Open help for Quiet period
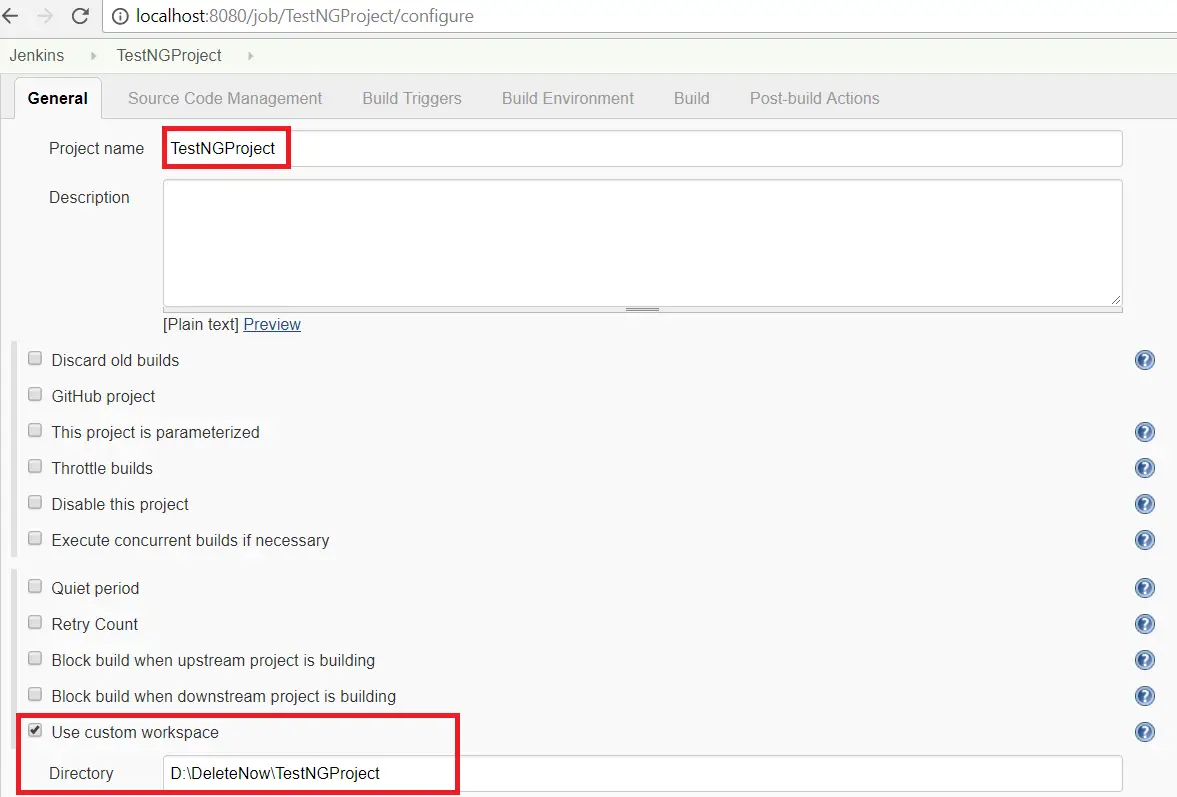Image resolution: width=1177 pixels, height=797 pixels. click(x=1145, y=588)
